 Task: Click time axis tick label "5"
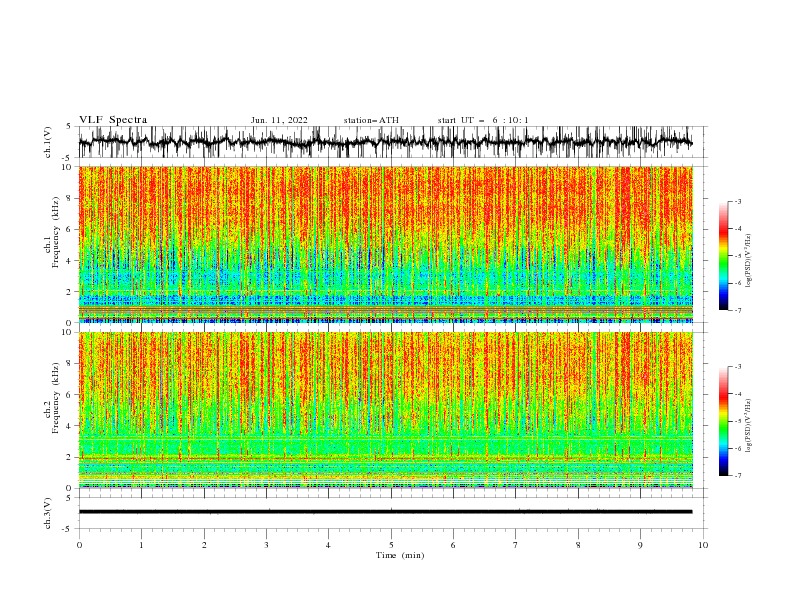click(391, 545)
